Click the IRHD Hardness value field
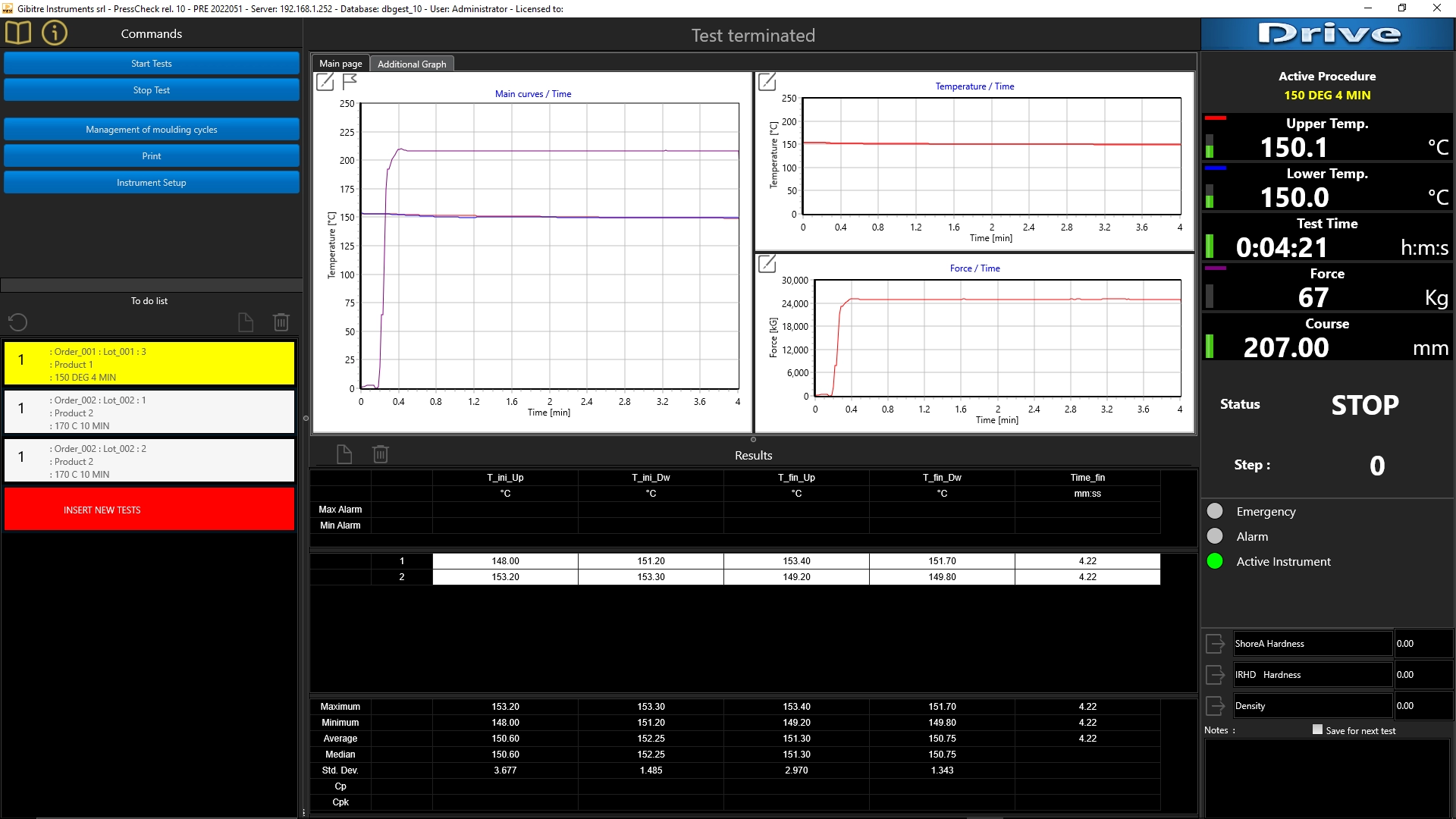Screen dimensions: 1456x819 (1423, 675)
